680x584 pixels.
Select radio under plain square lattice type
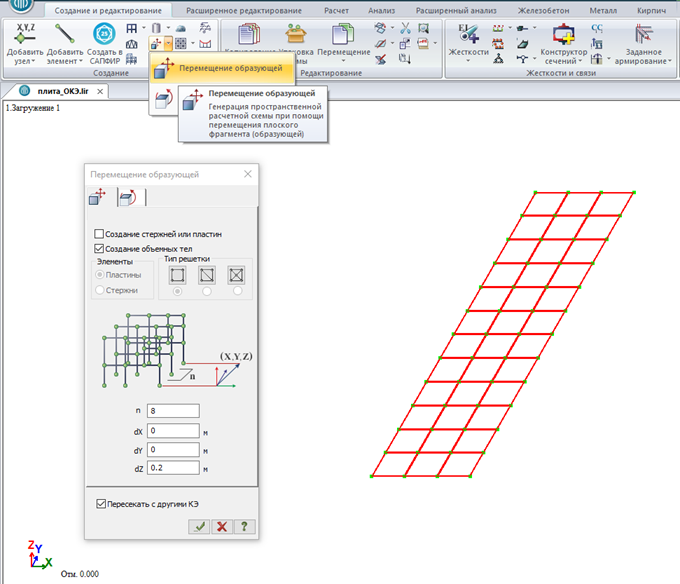pyautogui.click(x=177, y=291)
